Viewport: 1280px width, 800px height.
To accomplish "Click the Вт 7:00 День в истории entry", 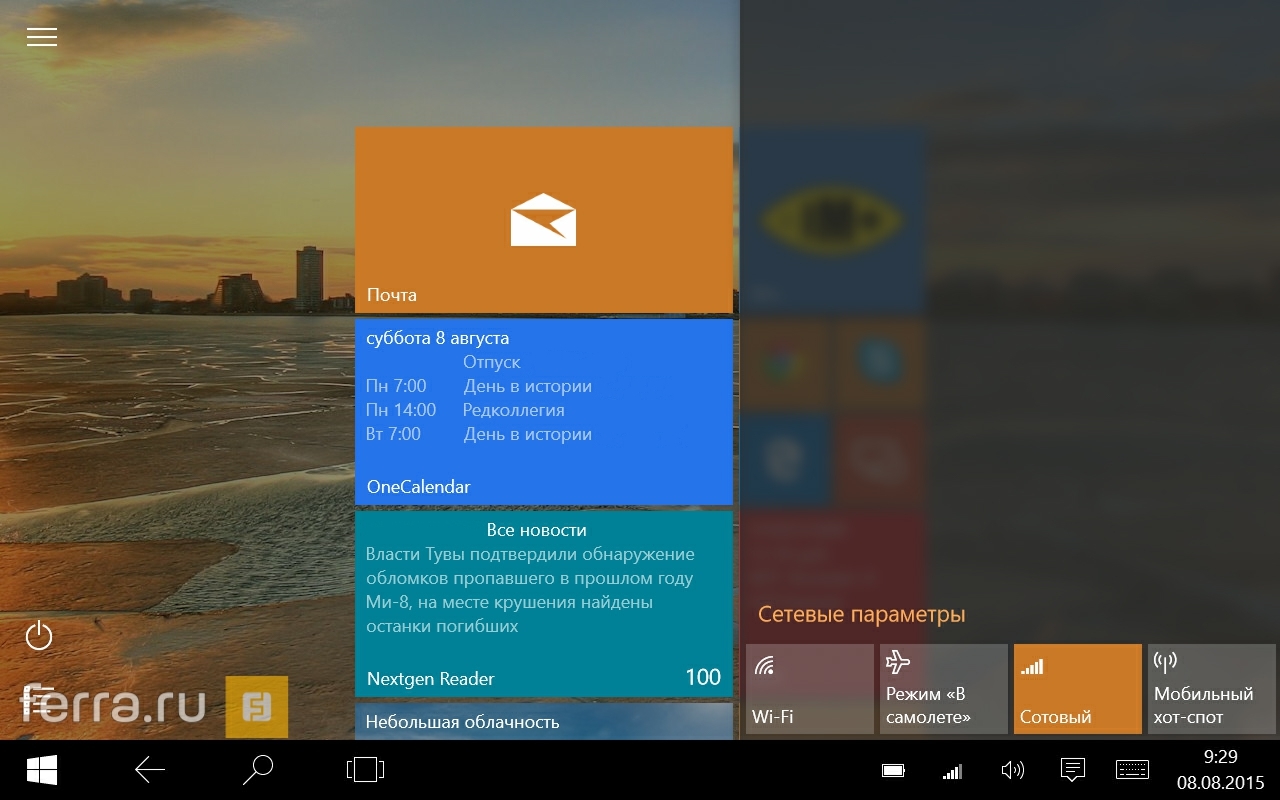I will (x=479, y=434).
